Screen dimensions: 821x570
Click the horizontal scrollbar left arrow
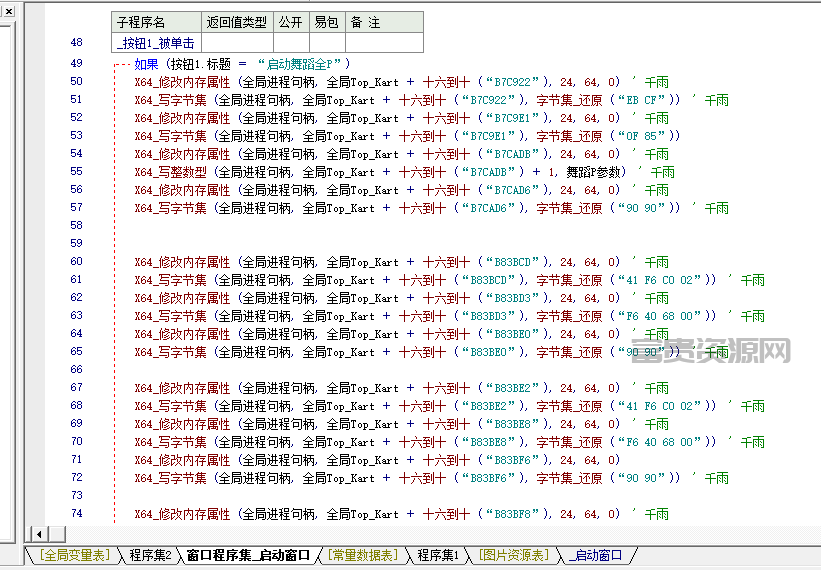39,534
